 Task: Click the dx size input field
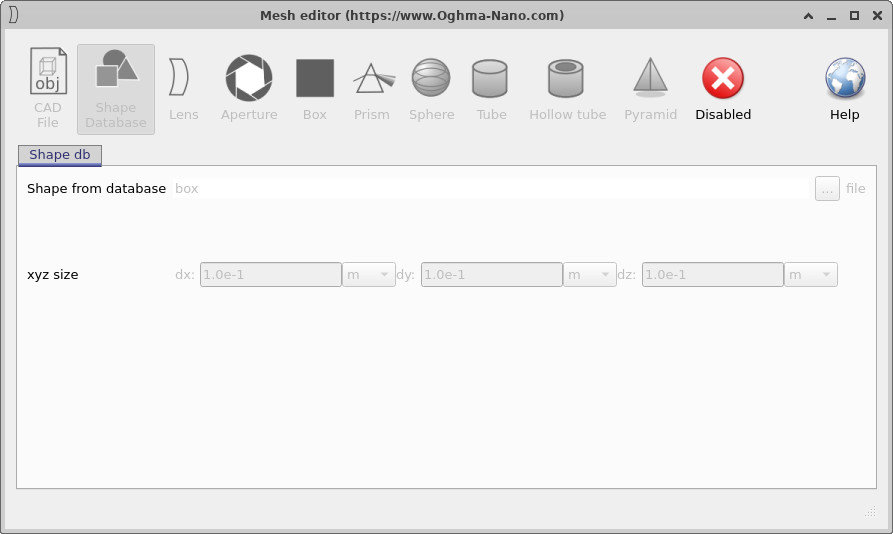(x=271, y=274)
